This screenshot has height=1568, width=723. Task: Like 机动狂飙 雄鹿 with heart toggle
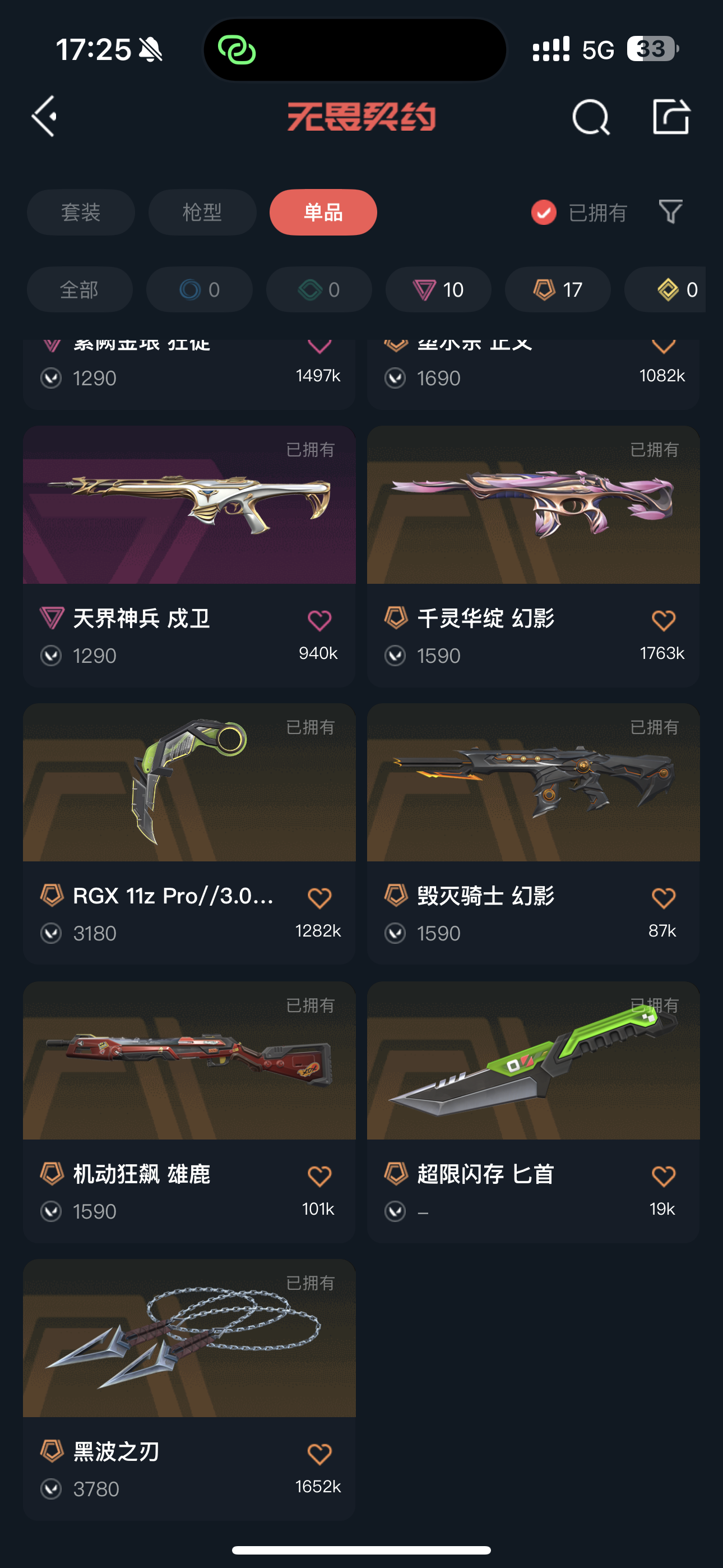click(x=319, y=1176)
